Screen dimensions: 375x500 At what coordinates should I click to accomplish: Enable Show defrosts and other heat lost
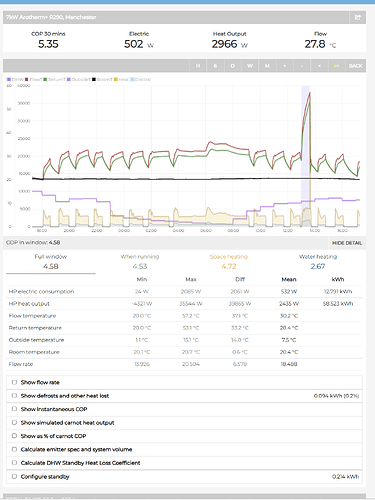14,396
